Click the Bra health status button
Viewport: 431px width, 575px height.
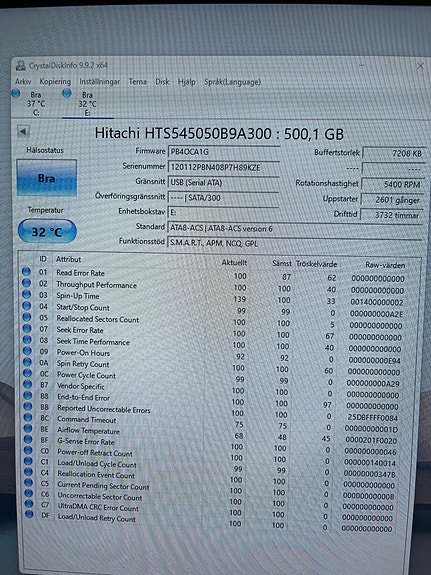point(47,178)
